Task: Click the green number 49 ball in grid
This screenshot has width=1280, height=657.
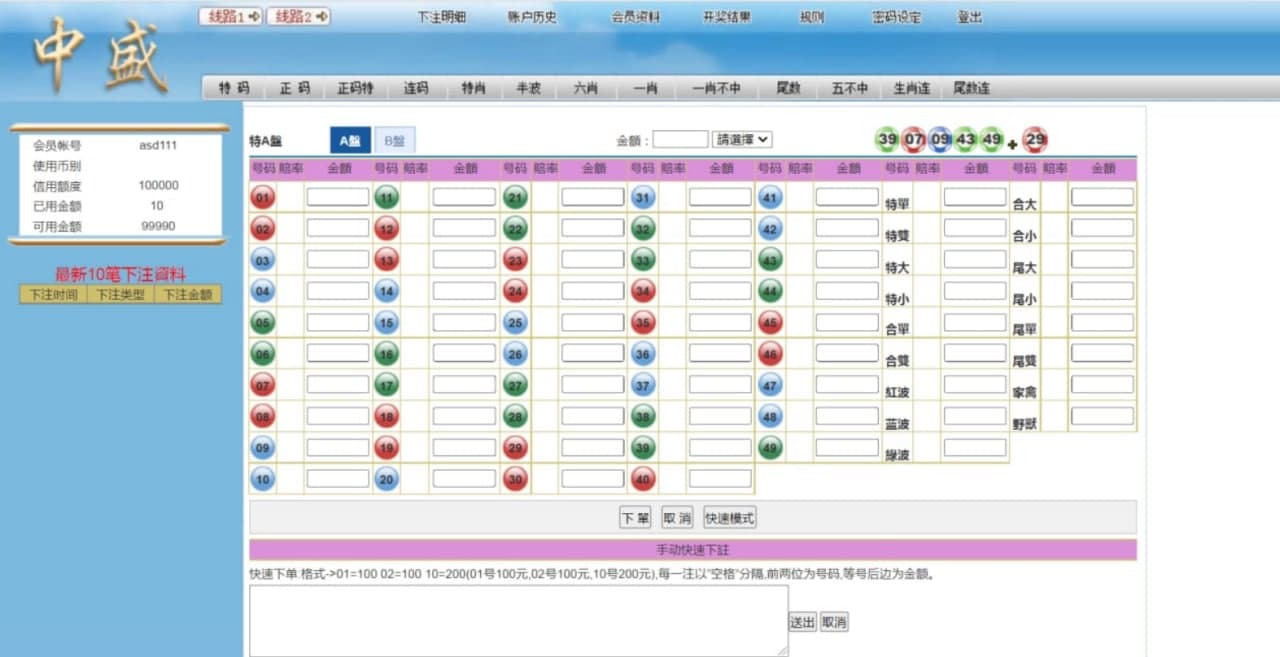Action: [x=770, y=447]
